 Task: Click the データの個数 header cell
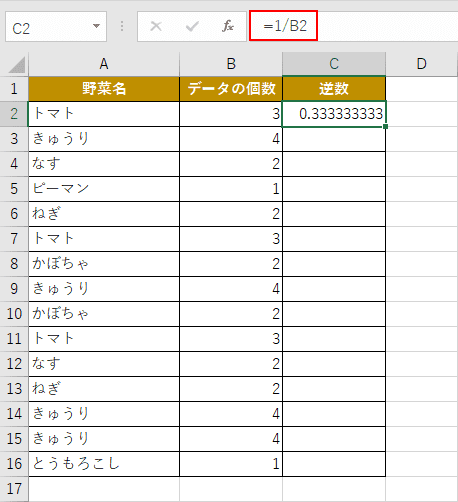(x=231, y=89)
